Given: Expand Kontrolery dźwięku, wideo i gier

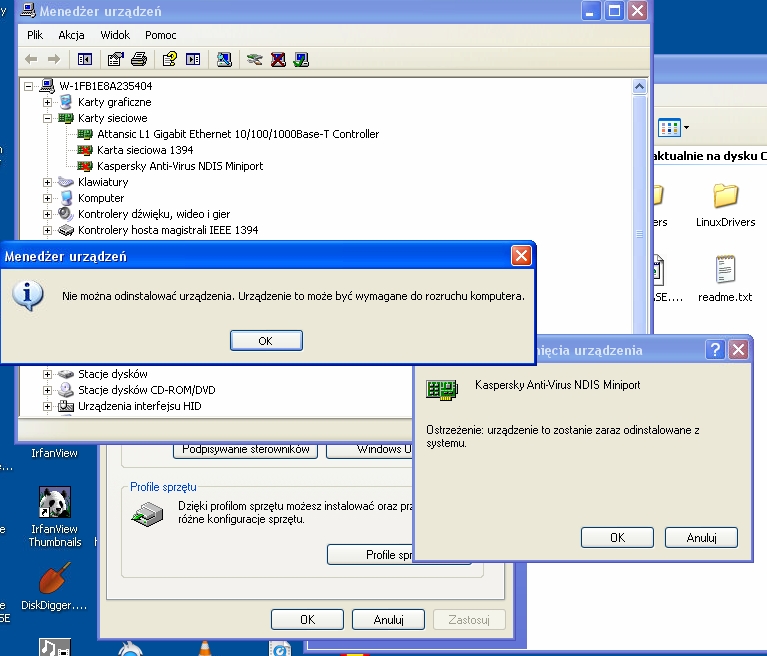Looking at the screenshot, I should pos(47,214).
